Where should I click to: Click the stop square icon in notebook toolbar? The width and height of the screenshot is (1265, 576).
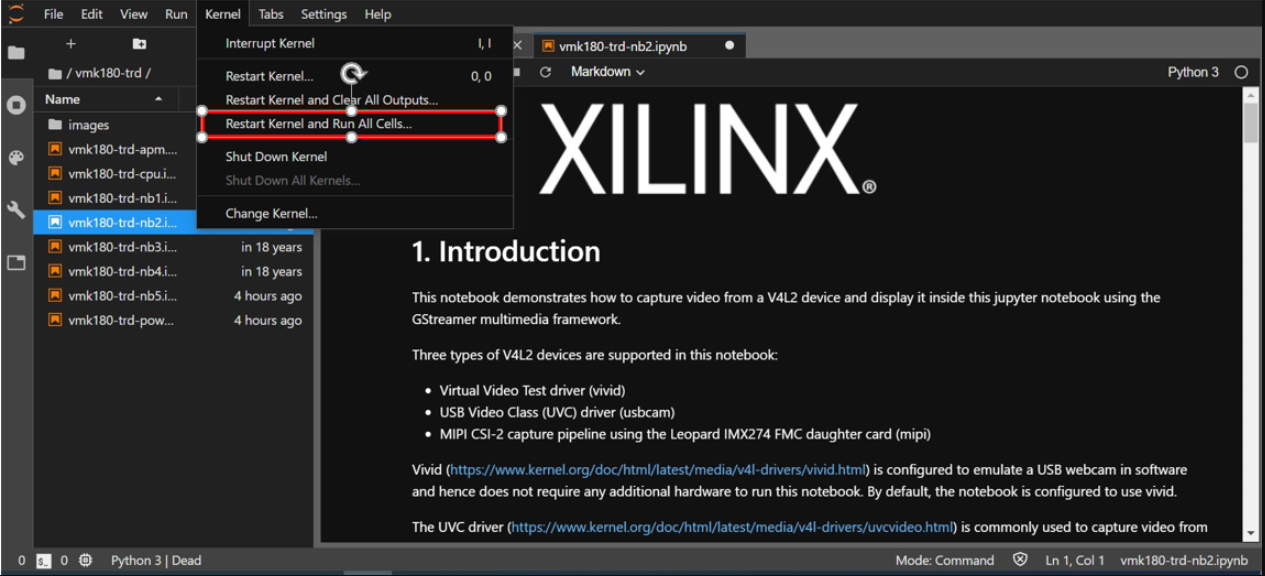(517, 72)
